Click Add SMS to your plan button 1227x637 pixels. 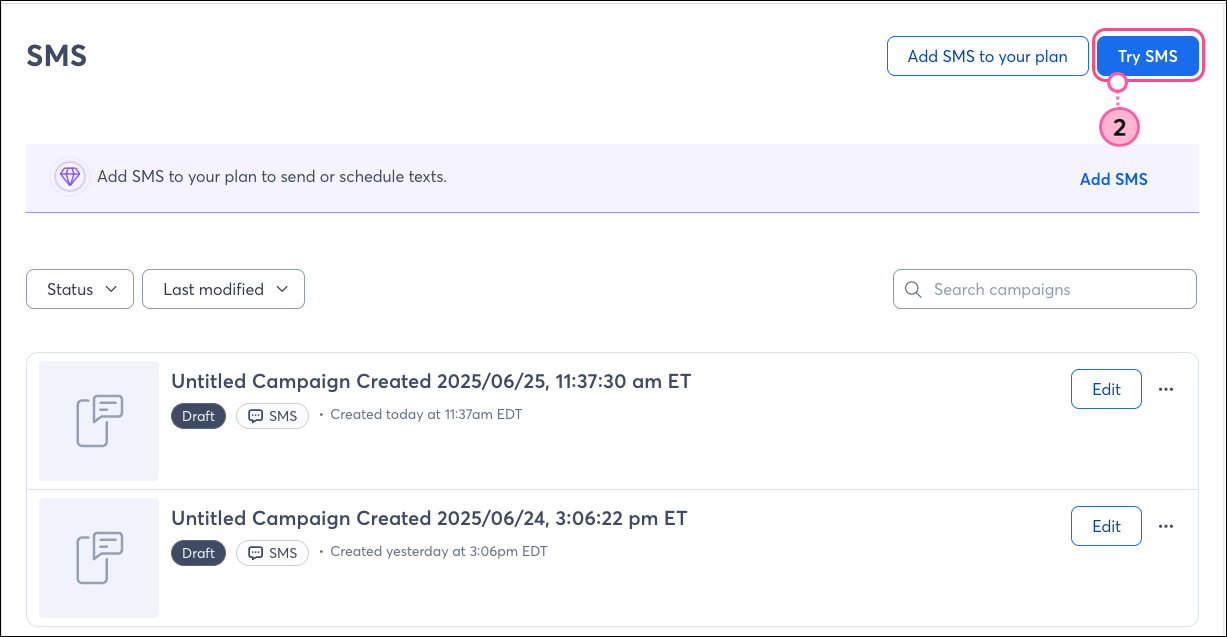click(987, 56)
